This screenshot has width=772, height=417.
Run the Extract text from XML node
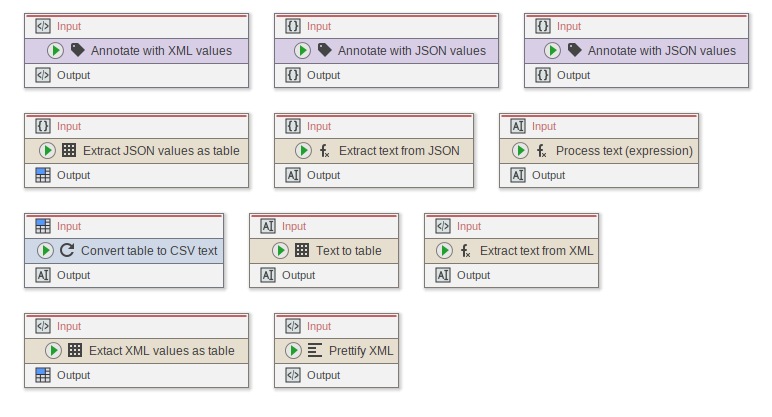[445, 250]
